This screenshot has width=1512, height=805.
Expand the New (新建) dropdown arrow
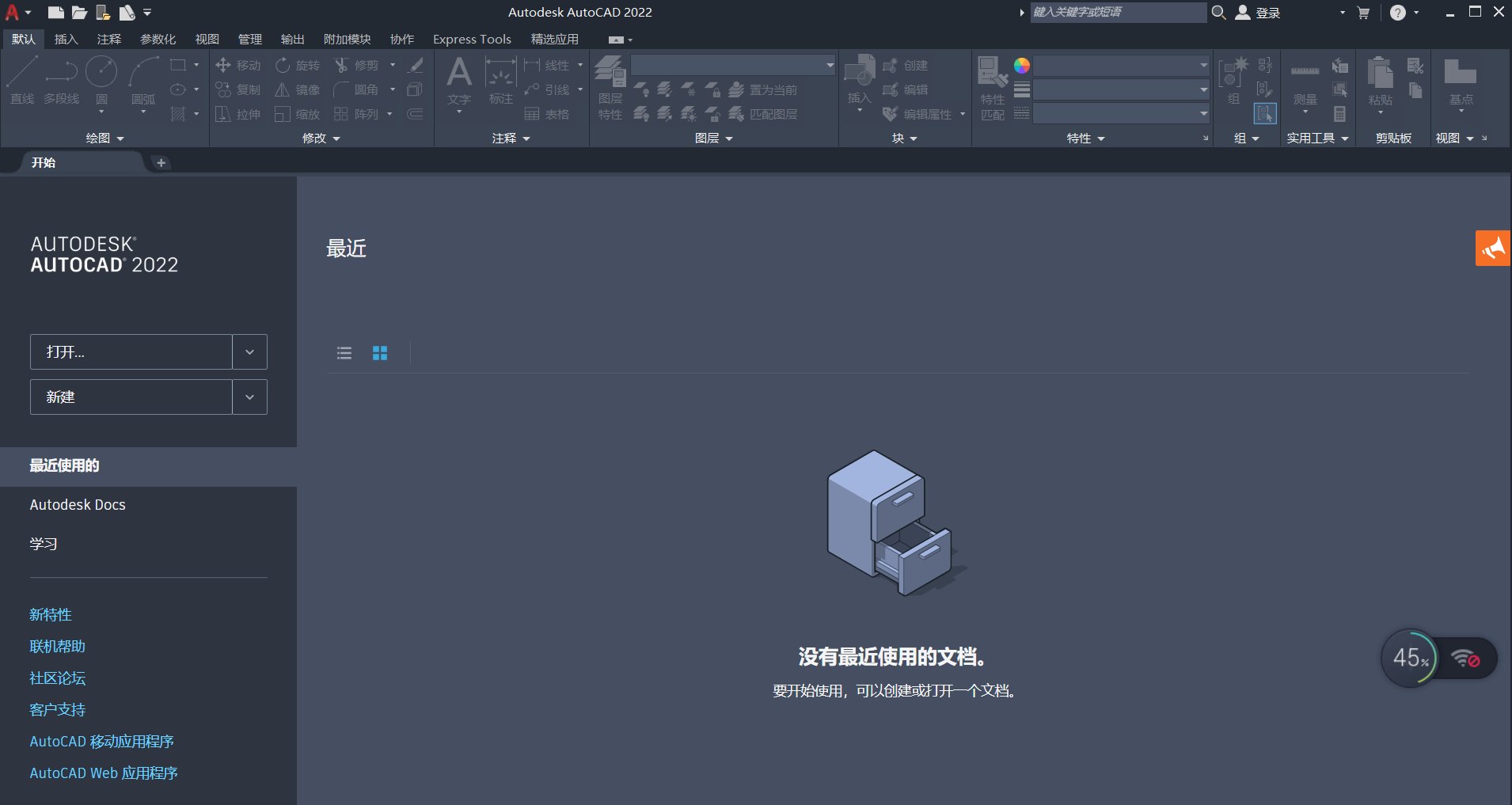click(249, 397)
